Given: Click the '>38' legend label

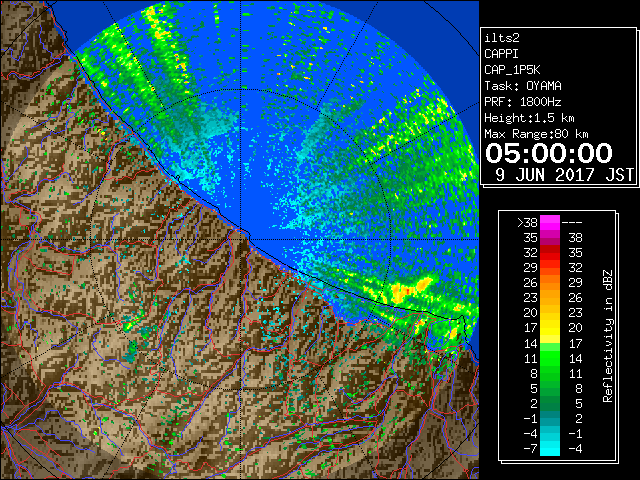Looking at the screenshot, I should (x=527, y=223).
